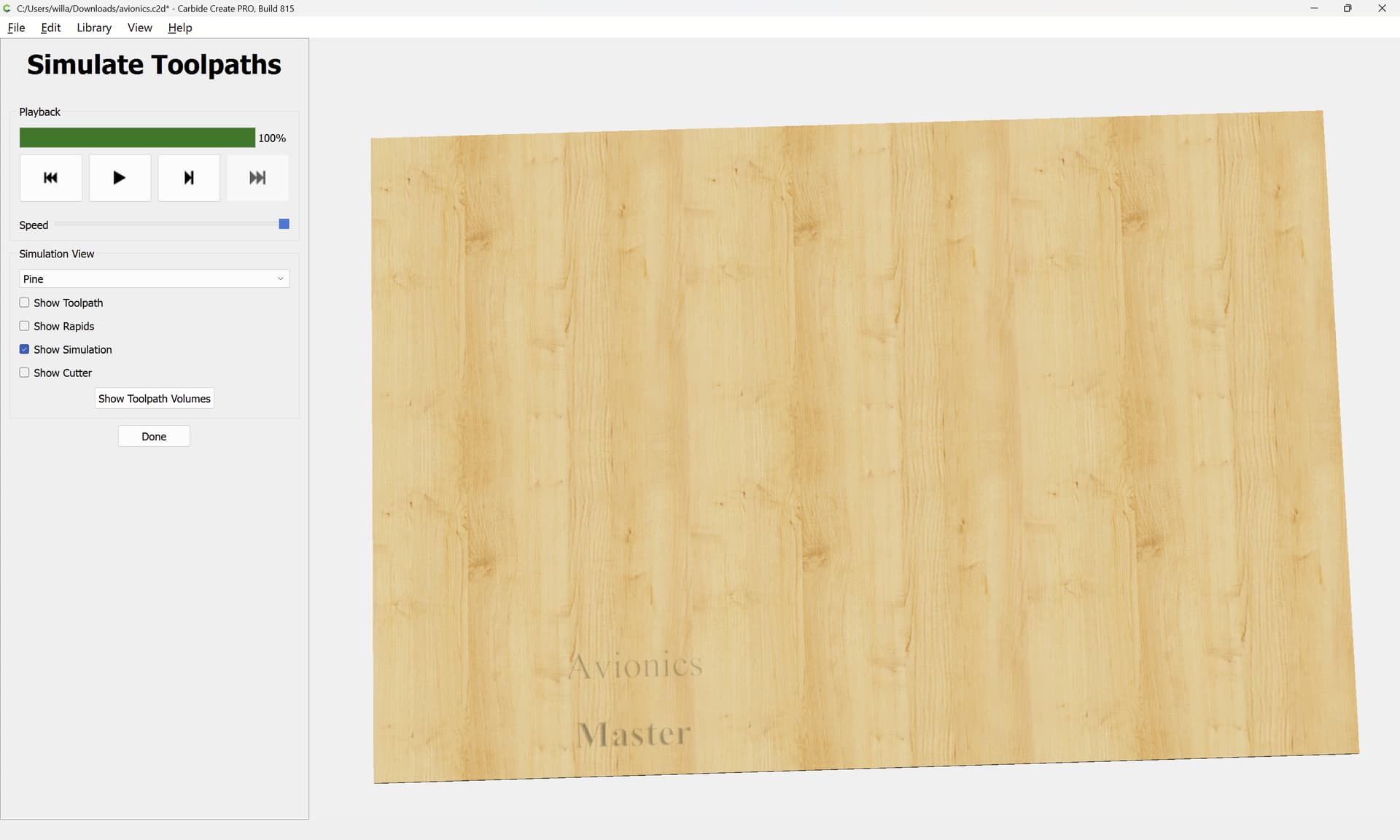Click the Done button

[154, 436]
